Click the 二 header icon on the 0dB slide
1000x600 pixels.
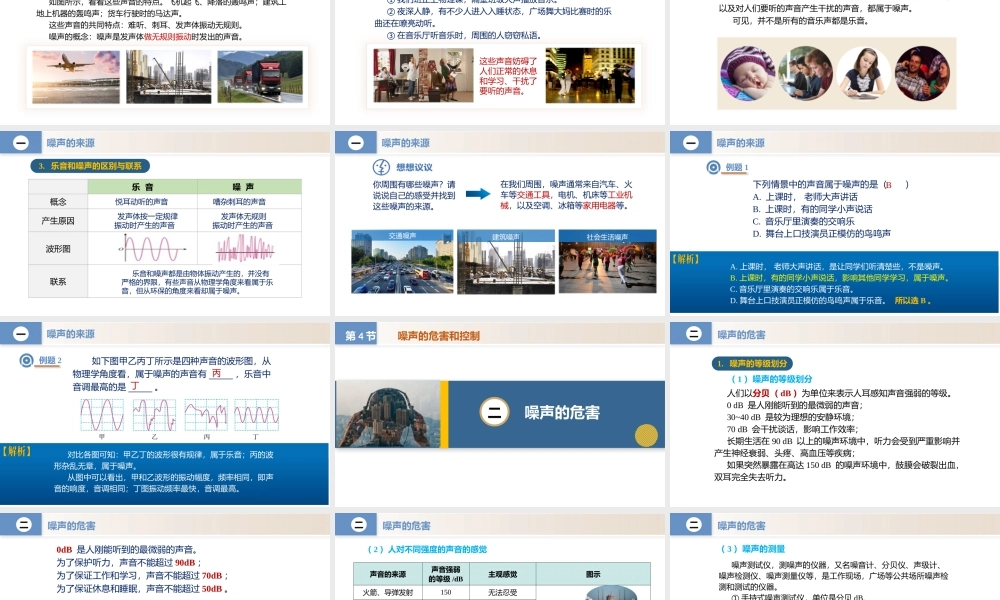(24, 525)
